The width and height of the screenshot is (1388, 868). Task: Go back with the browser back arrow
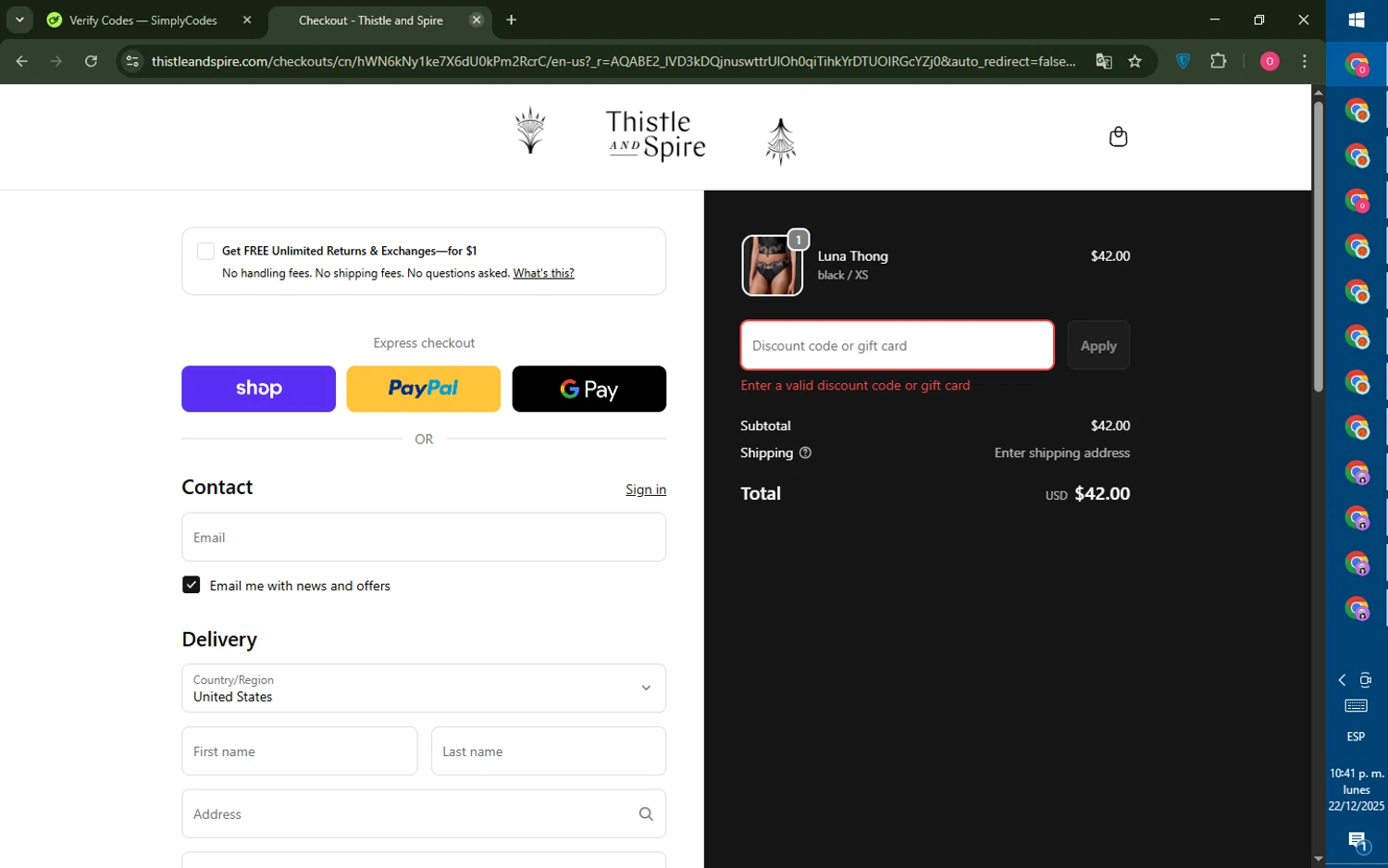click(21, 61)
